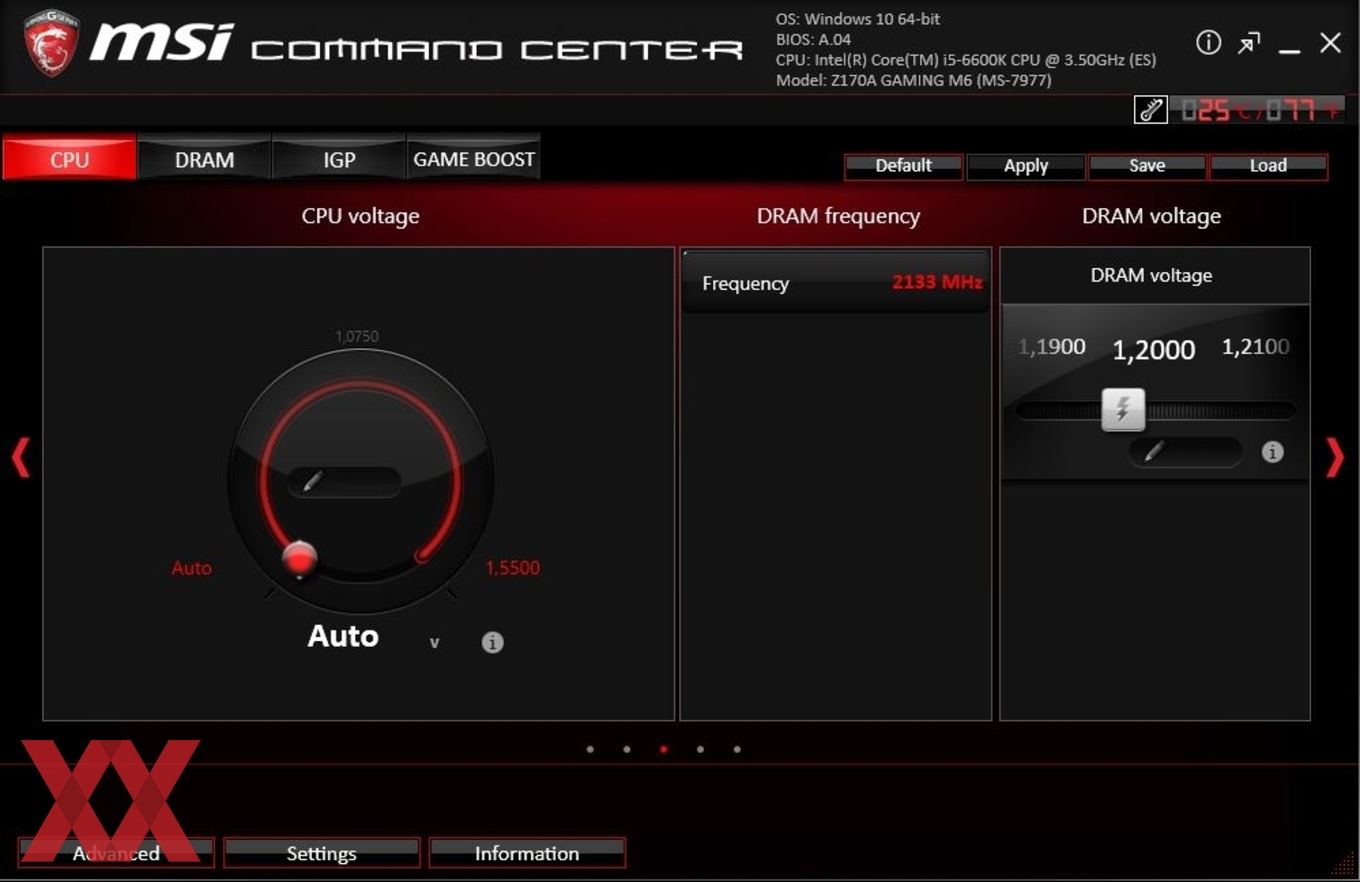Screen dimensions: 1360x882
Task: Click the 1,2000 DRAM voltage value
Action: point(1154,349)
